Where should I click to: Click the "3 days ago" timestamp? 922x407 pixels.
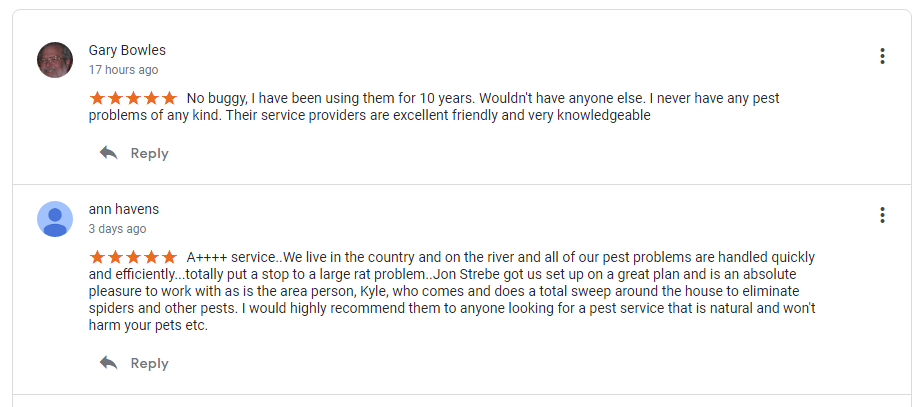tap(117, 229)
